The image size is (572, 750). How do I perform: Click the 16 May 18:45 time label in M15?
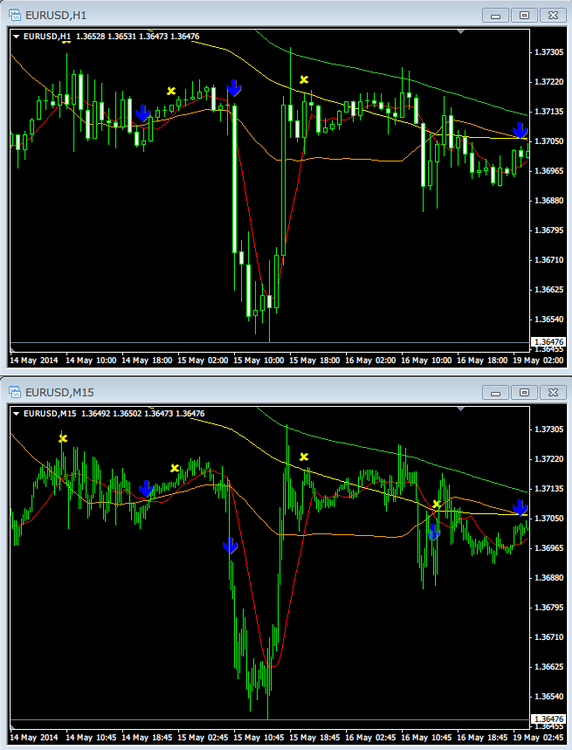tap(482, 738)
